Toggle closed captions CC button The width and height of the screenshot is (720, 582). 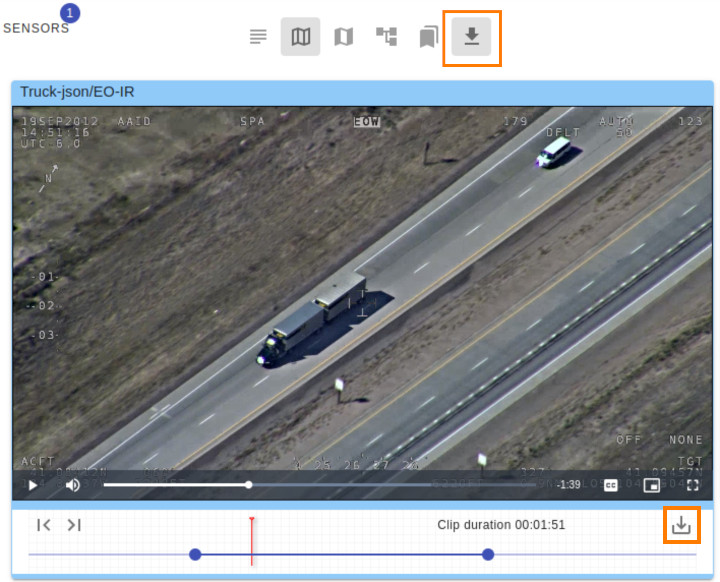610,485
